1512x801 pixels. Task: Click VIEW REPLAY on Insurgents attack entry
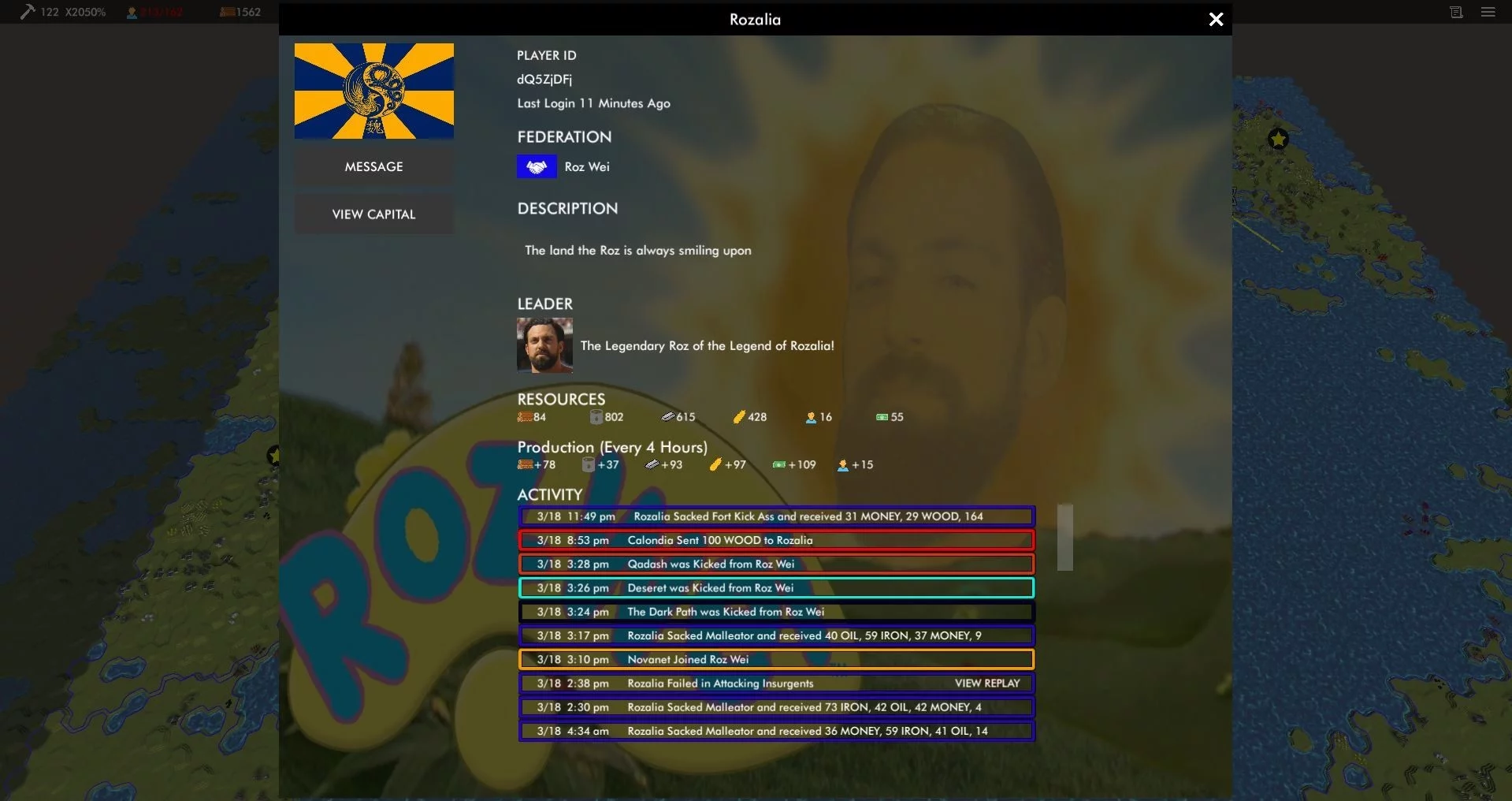[x=987, y=684]
